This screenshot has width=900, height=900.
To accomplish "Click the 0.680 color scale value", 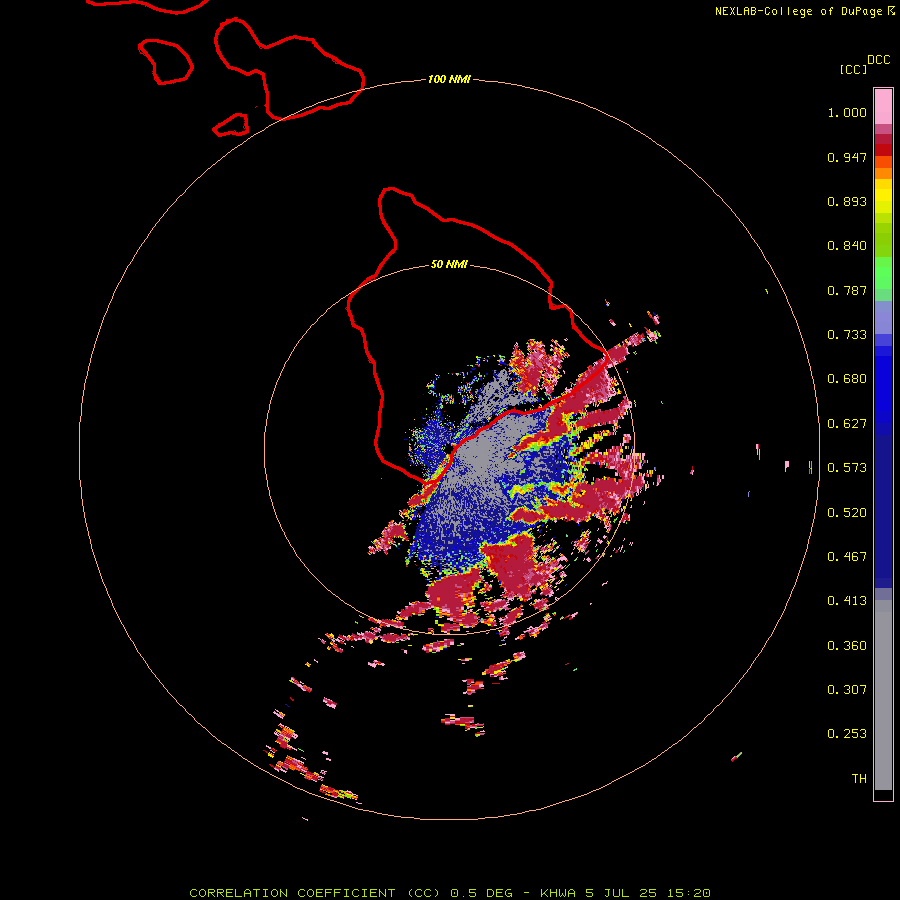I will (x=847, y=379).
